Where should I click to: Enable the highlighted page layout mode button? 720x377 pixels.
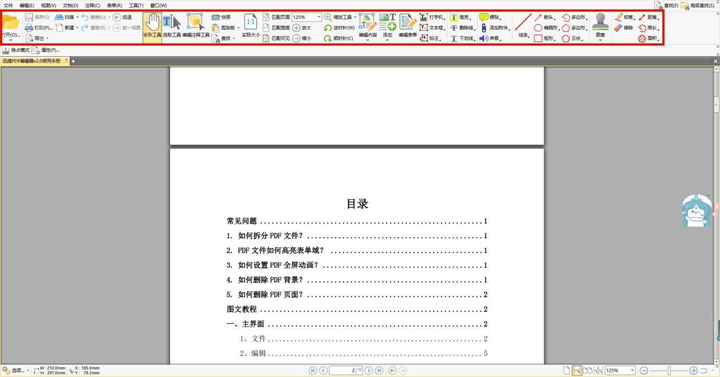pyautogui.click(x=577, y=370)
